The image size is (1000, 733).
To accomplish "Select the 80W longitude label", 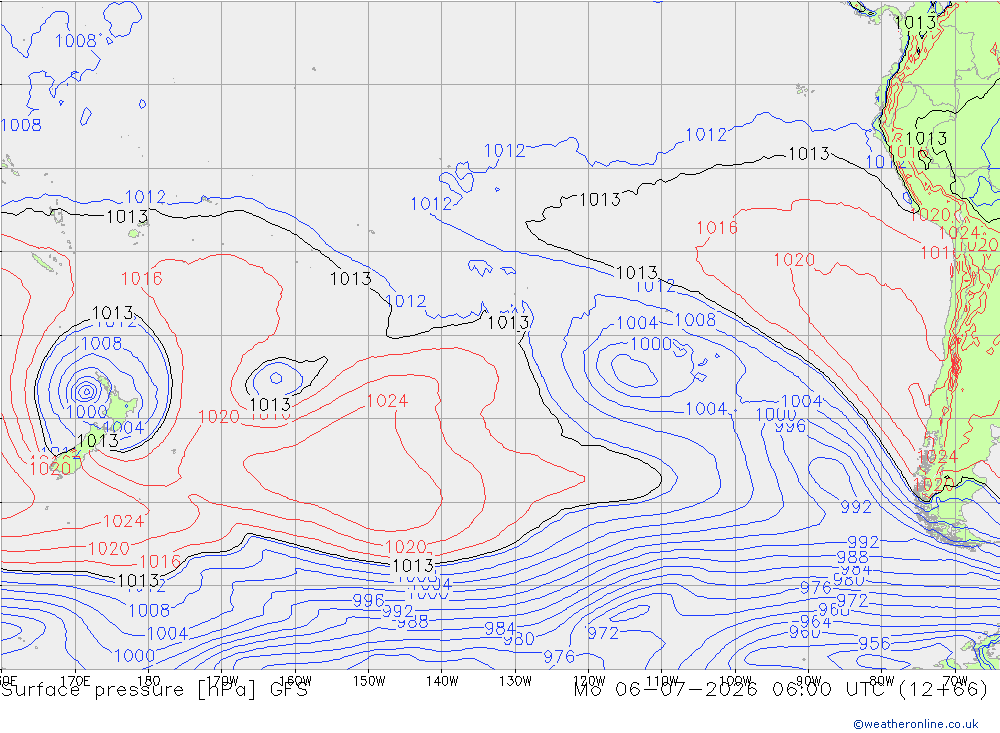I will coord(882,681).
